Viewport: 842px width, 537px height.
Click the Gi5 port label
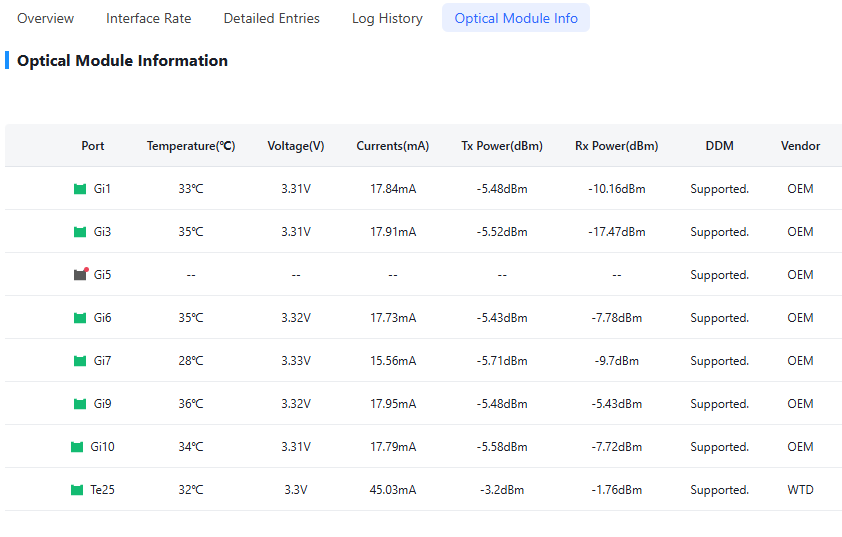(103, 275)
